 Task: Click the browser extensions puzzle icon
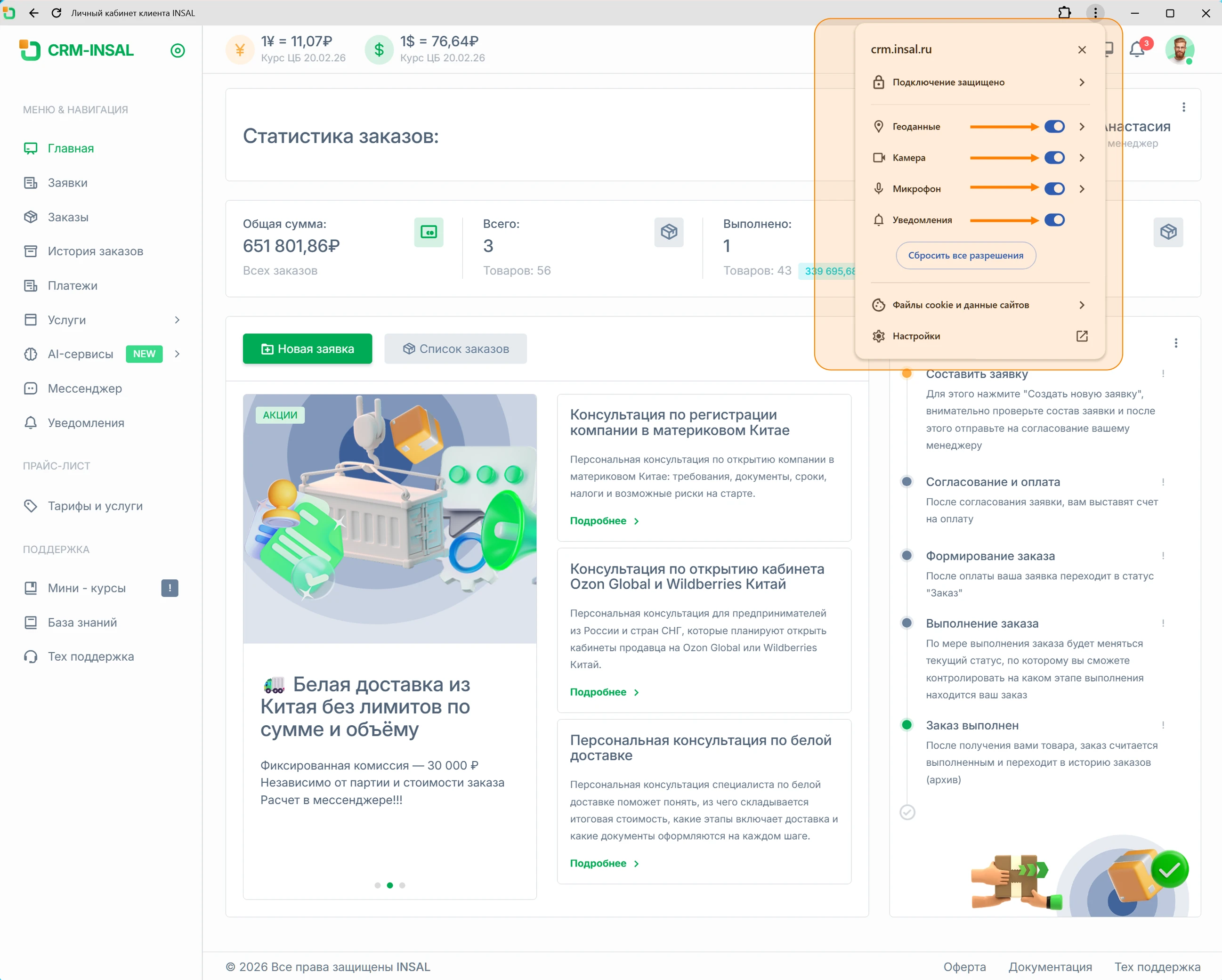pyautogui.click(x=1064, y=12)
